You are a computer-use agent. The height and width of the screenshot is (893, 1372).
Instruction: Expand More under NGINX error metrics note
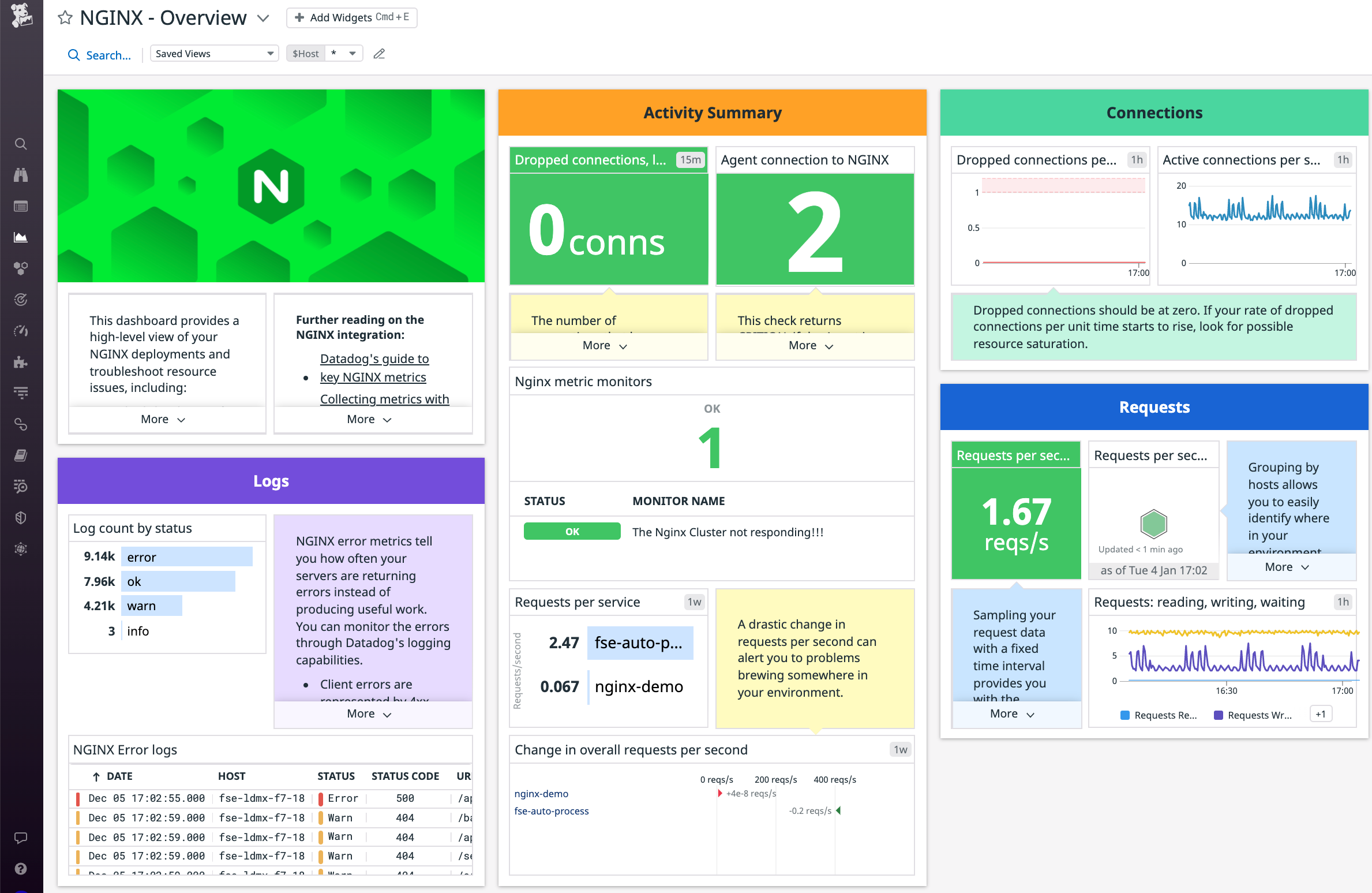(369, 713)
